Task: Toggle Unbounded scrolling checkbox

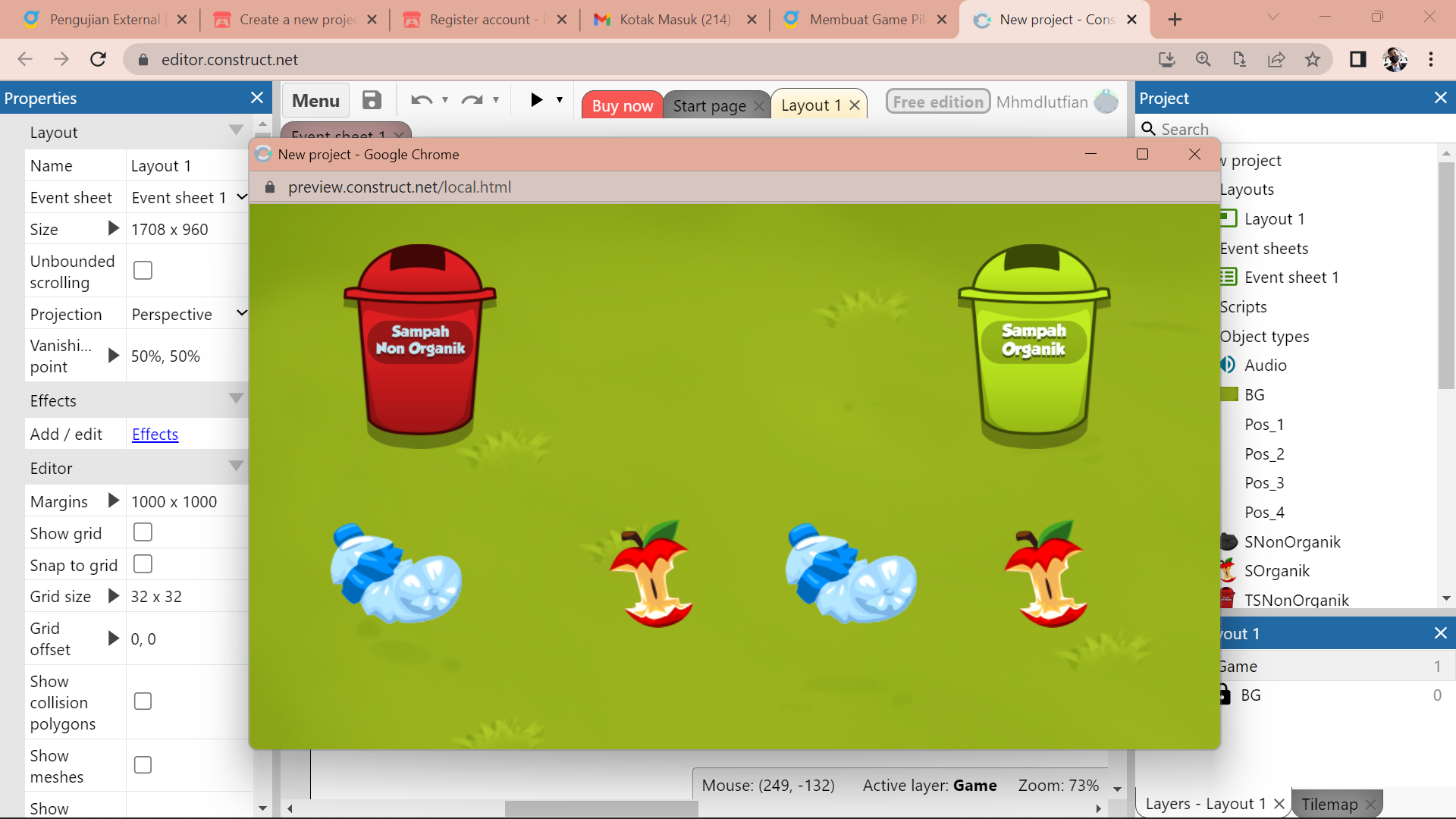Action: coord(143,270)
